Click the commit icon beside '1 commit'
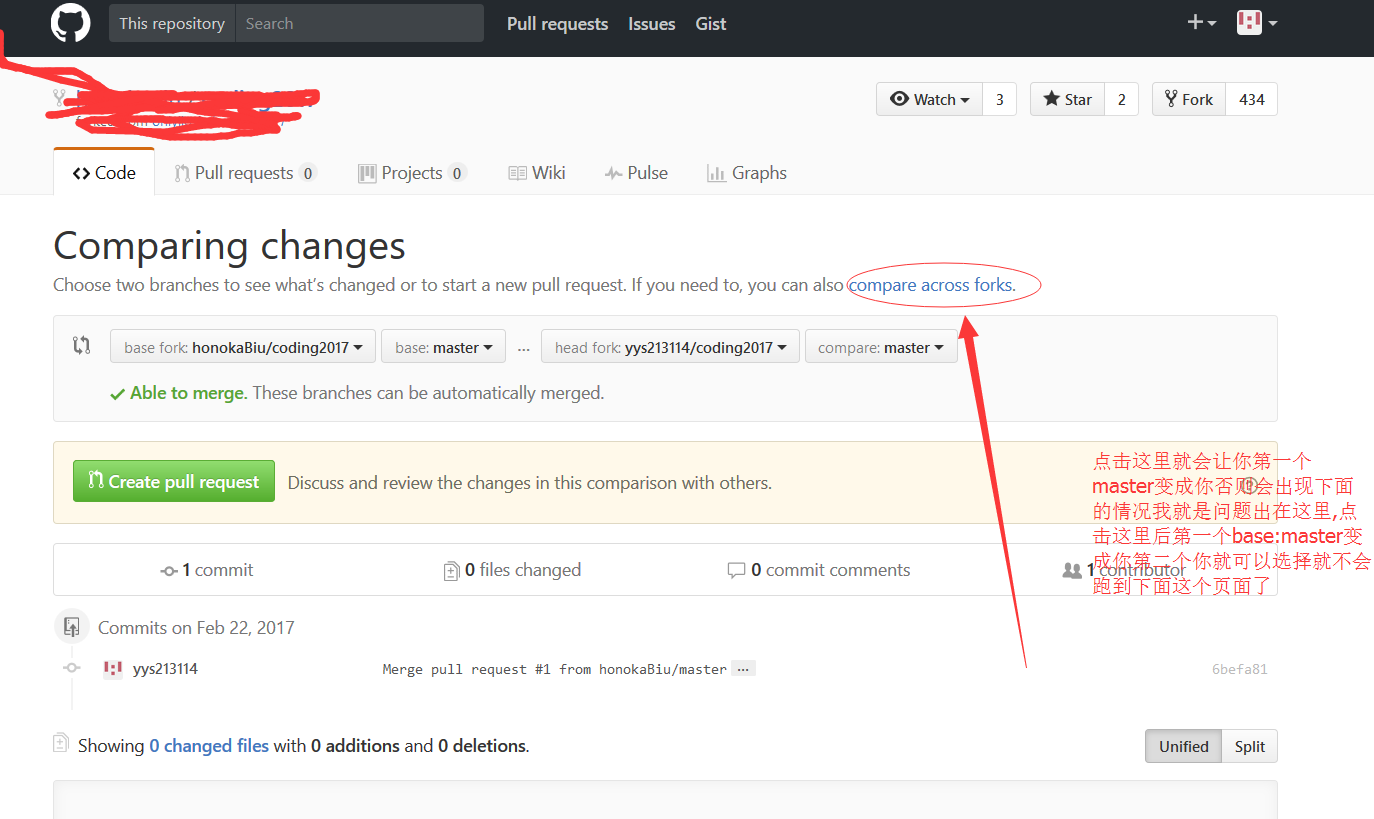The height and width of the screenshot is (819, 1374). (169, 571)
